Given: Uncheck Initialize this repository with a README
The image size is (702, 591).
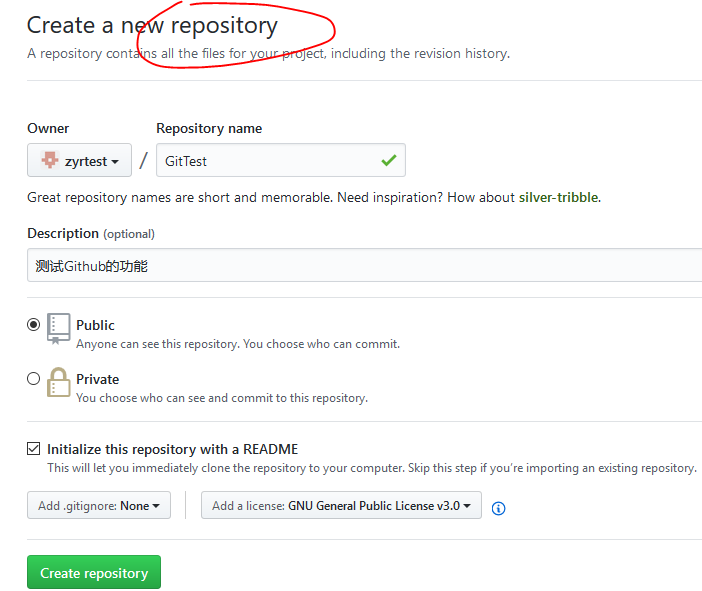Looking at the screenshot, I should pos(34,449).
